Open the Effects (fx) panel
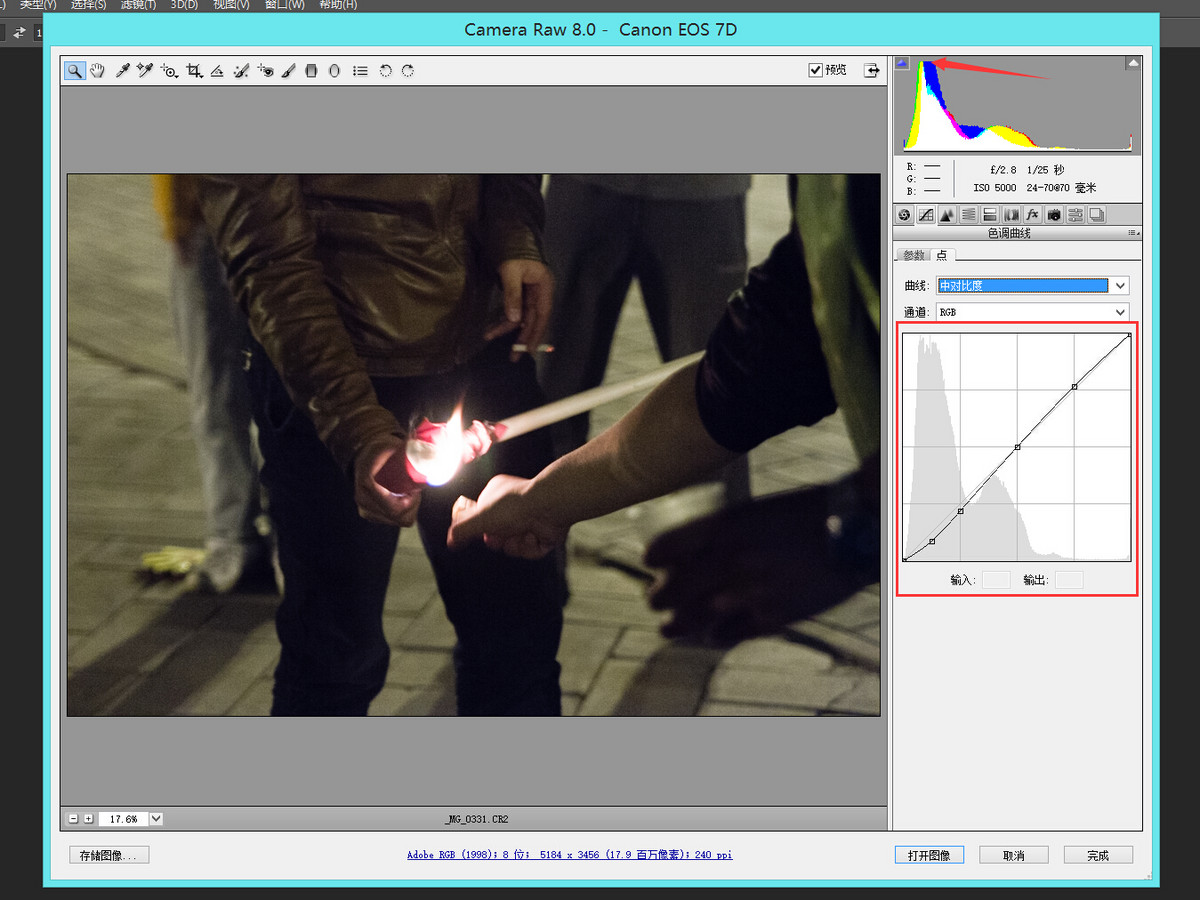Viewport: 1200px width, 900px height. (x=1032, y=214)
